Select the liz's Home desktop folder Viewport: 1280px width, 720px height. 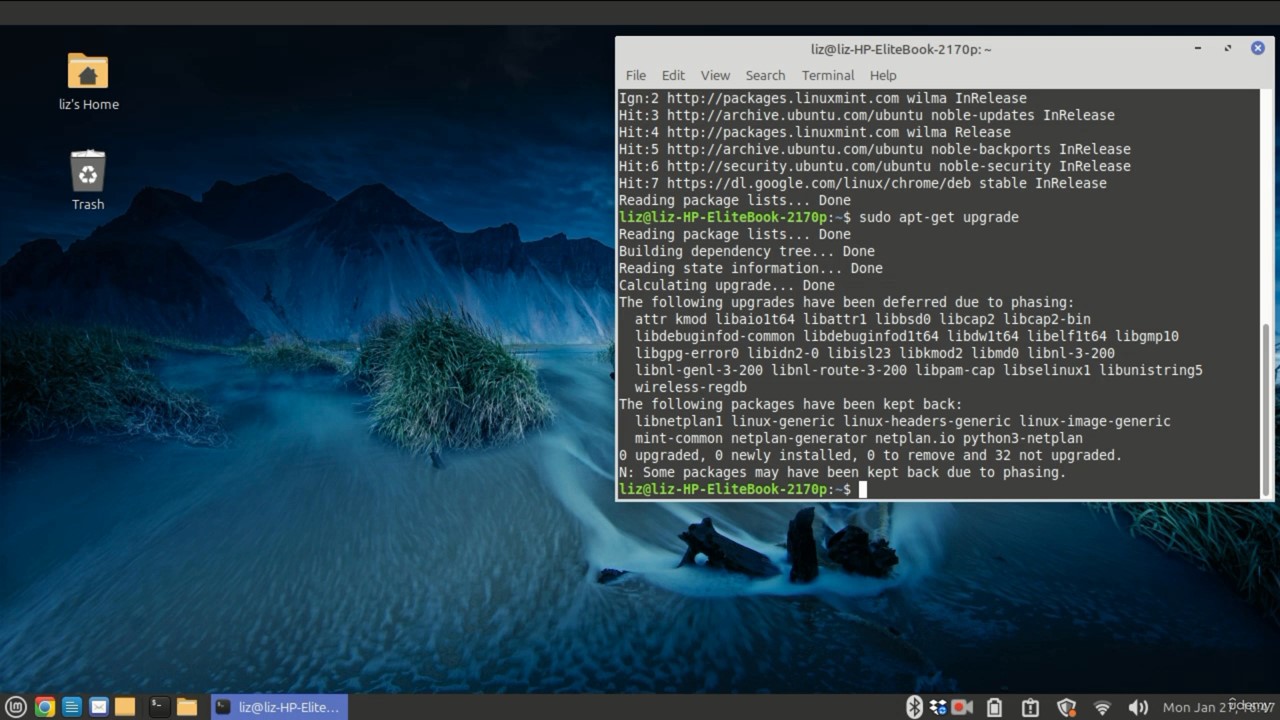(x=88, y=81)
